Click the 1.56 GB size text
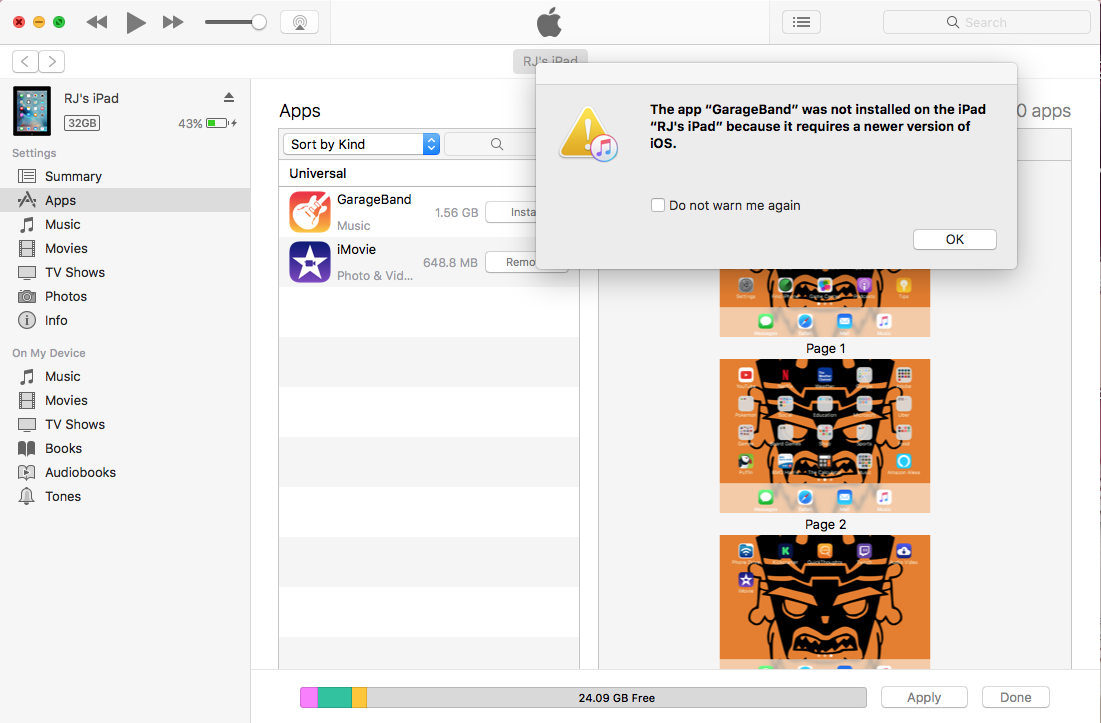 coord(456,212)
